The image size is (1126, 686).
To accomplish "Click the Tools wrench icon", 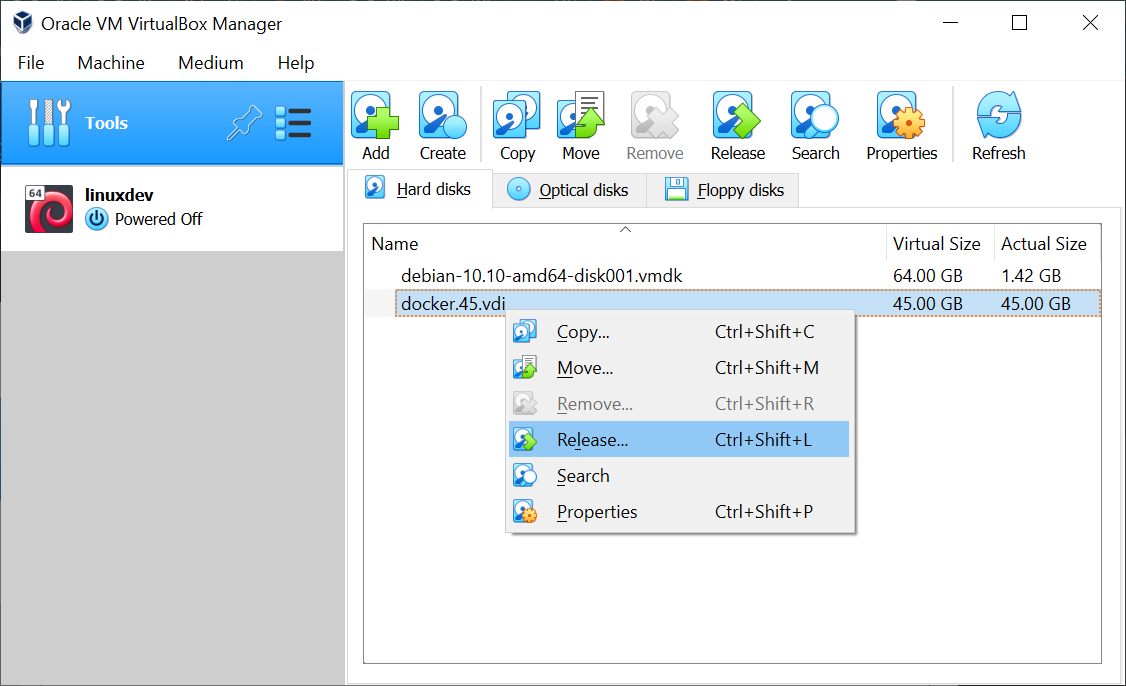I will [x=49, y=123].
